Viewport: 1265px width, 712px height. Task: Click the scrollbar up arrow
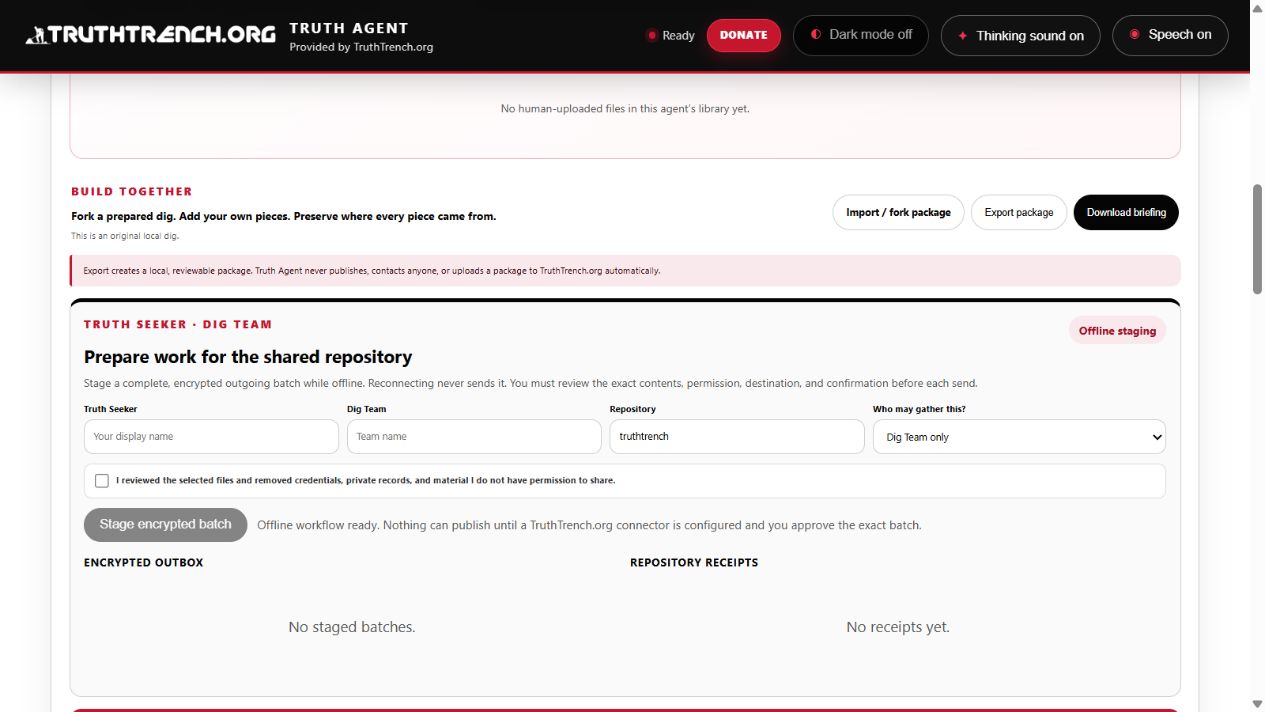tap(1257, 8)
